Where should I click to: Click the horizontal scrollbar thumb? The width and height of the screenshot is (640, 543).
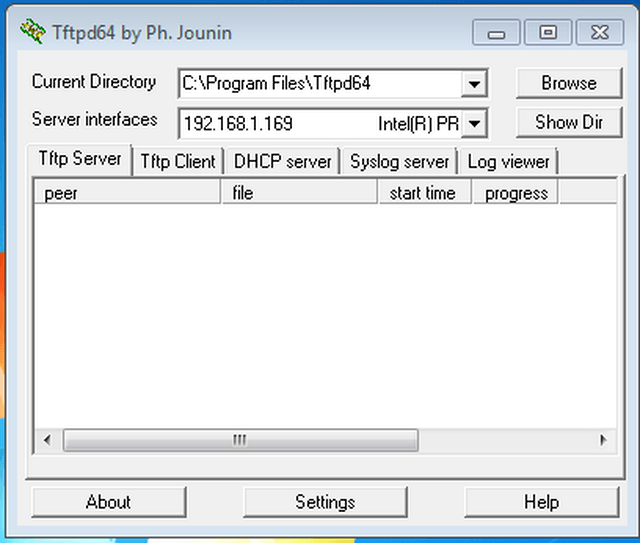coord(241,440)
